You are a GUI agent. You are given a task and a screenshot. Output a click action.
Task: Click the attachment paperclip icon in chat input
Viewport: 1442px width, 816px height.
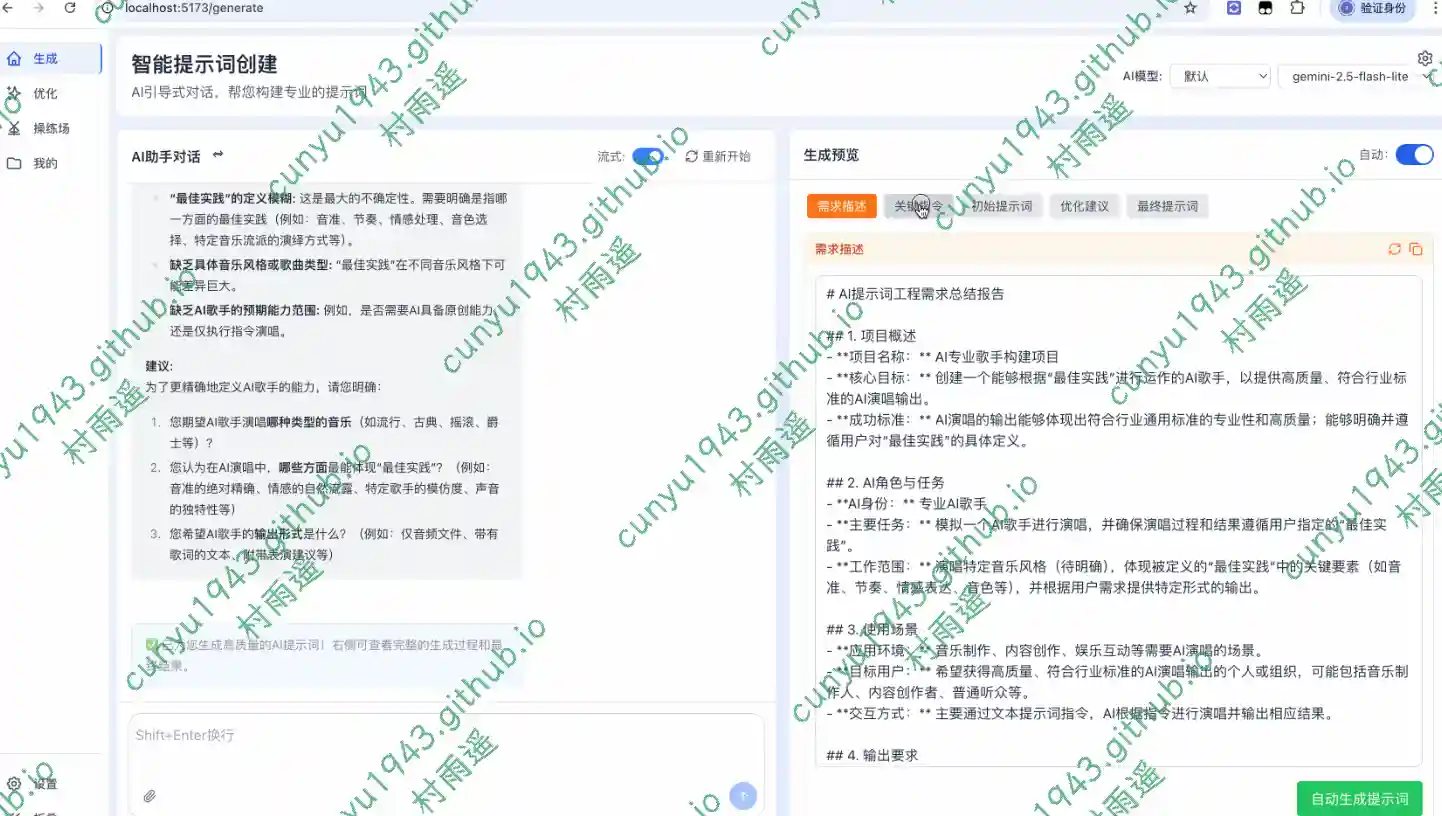149,796
